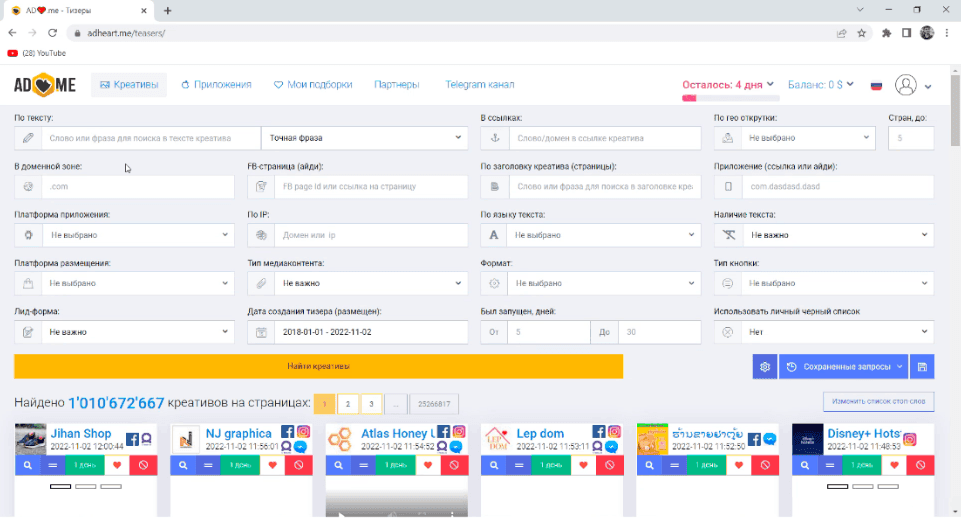Click the settings gear button beside Сохраненные запросы
Image resolution: width=968 pixels, height=520 pixels.
coord(764,367)
